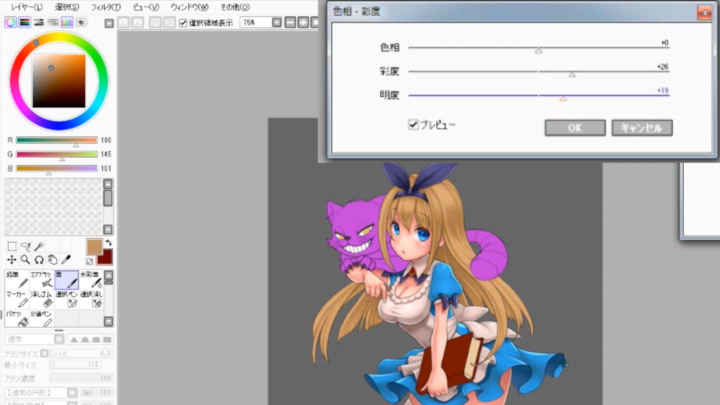720x405 pixels.
Task: Toggle the color mixer panel
Action: pos(53,22)
